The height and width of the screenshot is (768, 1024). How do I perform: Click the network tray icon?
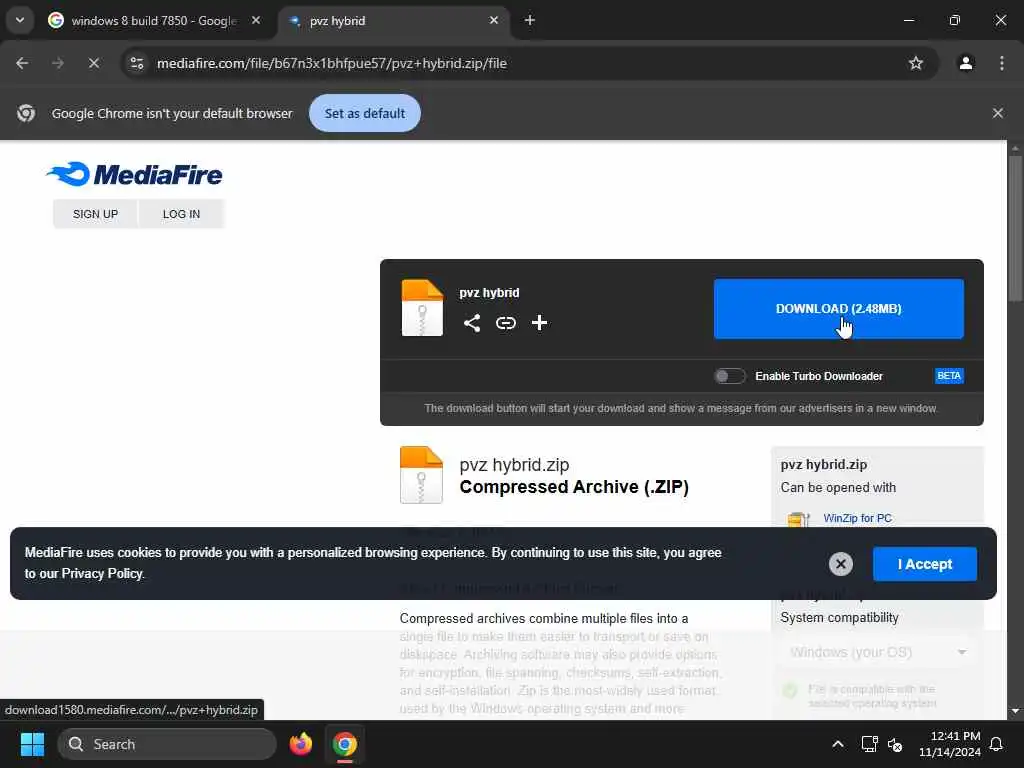(869, 744)
